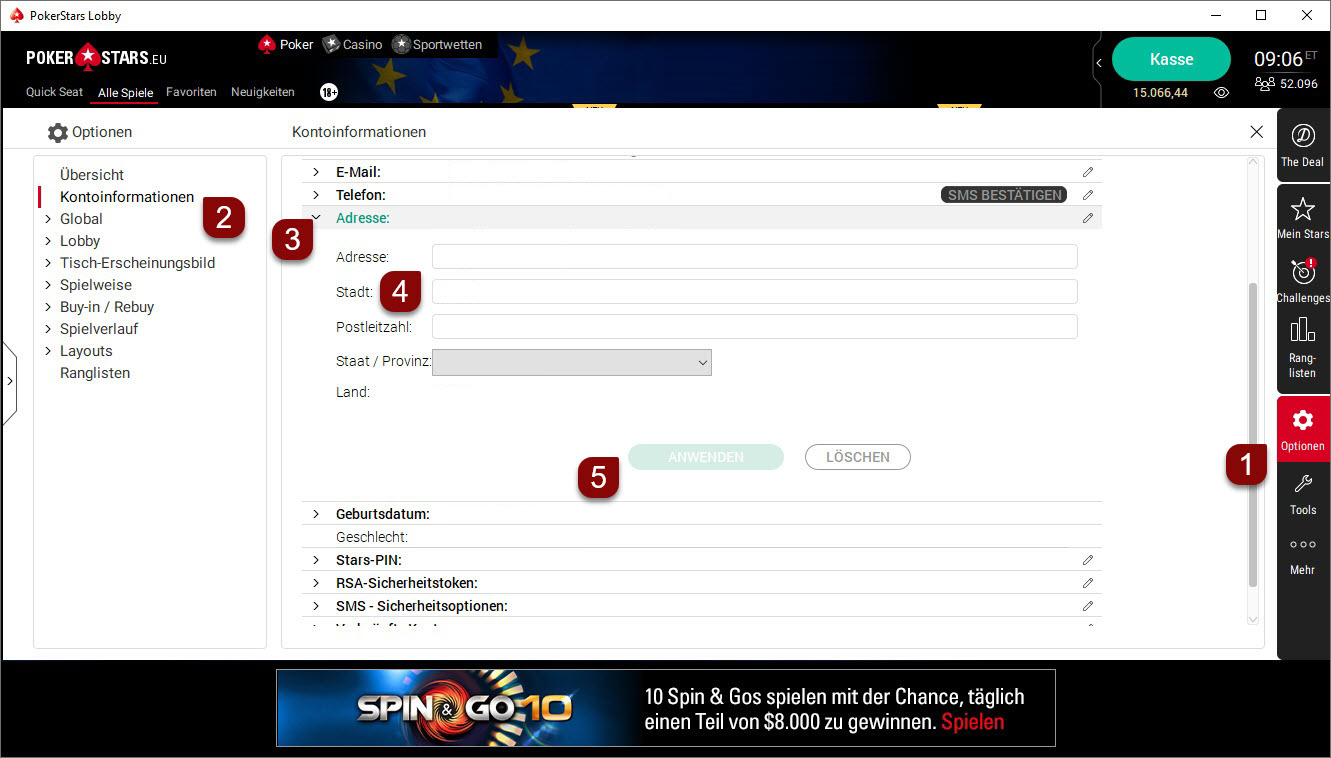Expand the Telefon section
Viewport: 1331px width, 758px height.
tap(316, 195)
